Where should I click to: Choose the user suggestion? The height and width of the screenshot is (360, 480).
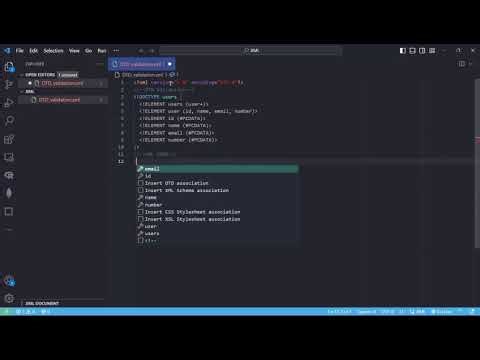217,226
